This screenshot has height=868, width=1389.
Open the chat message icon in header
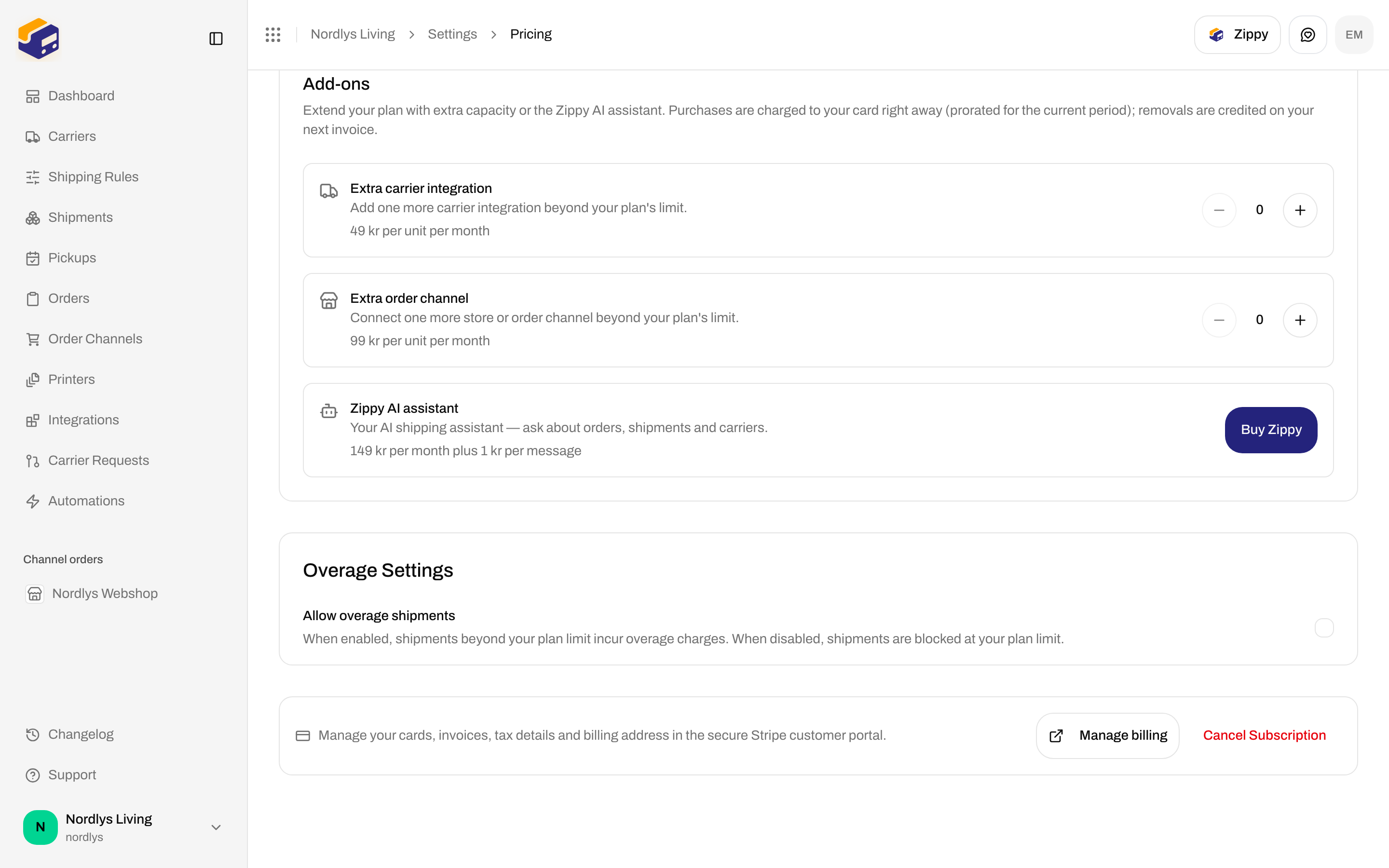pos(1307,34)
